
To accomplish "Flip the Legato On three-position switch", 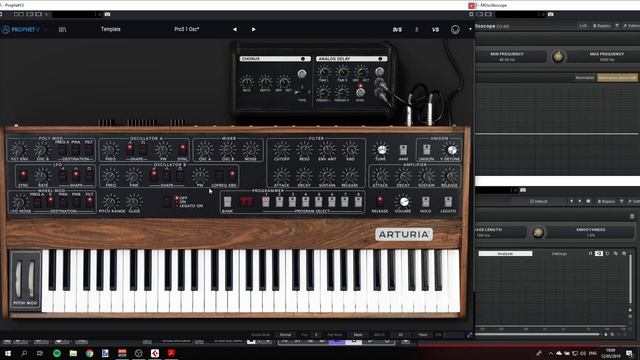I will (167, 202).
